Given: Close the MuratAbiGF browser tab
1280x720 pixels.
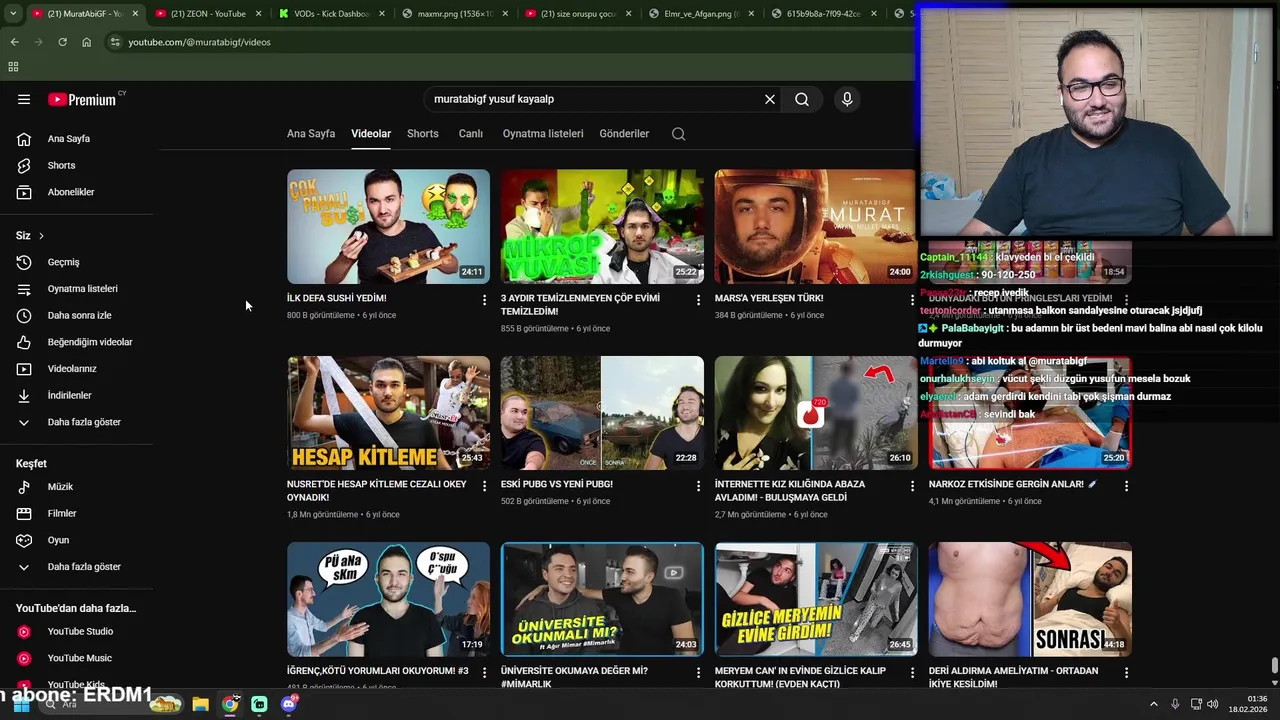Looking at the screenshot, I should pos(135,14).
